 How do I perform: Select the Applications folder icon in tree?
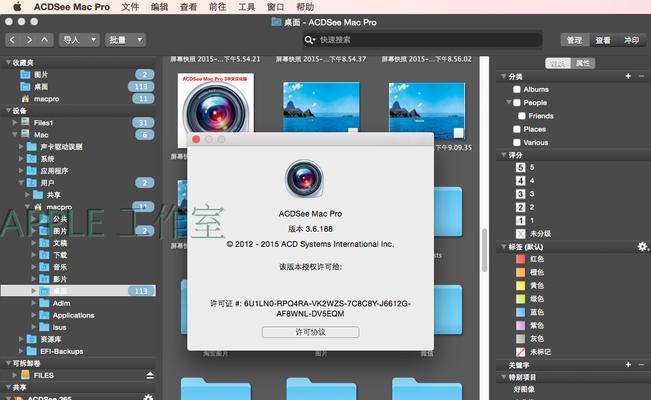(44, 315)
